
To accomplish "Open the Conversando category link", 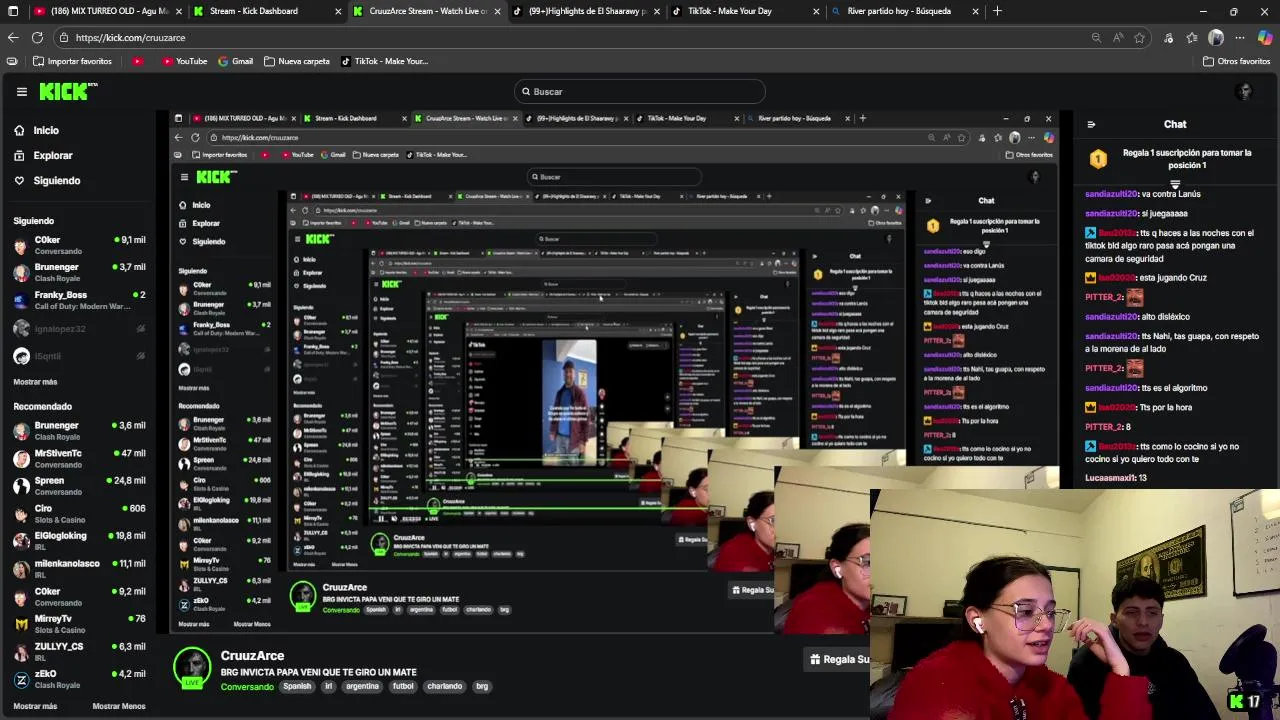I will click(x=247, y=687).
